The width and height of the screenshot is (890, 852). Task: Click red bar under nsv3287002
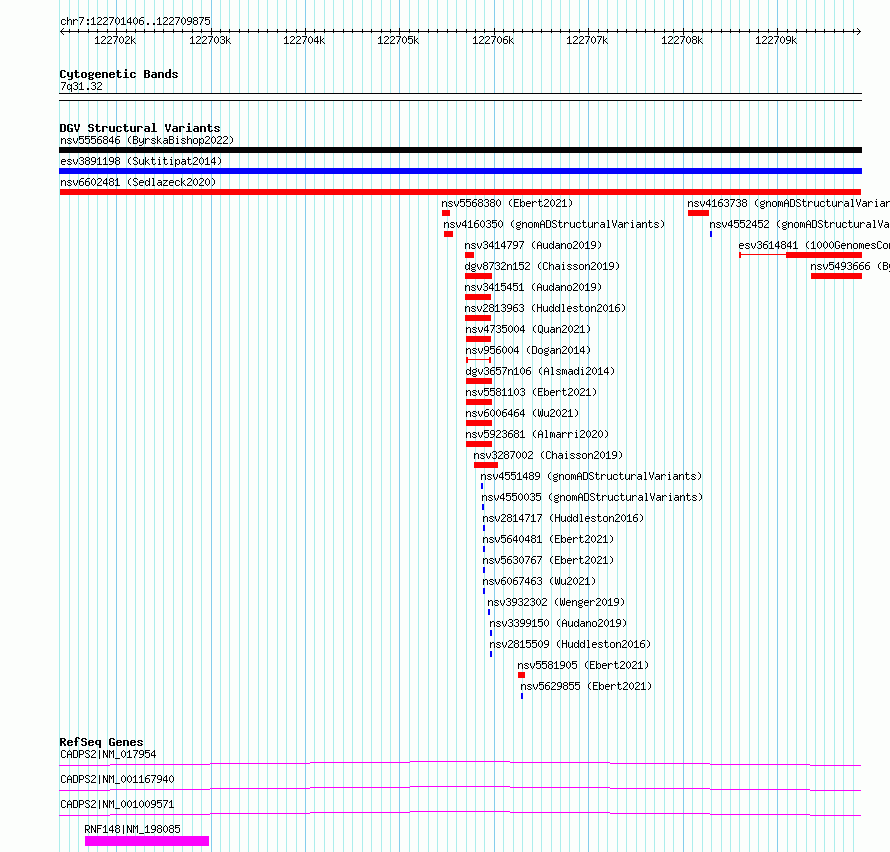(486, 465)
